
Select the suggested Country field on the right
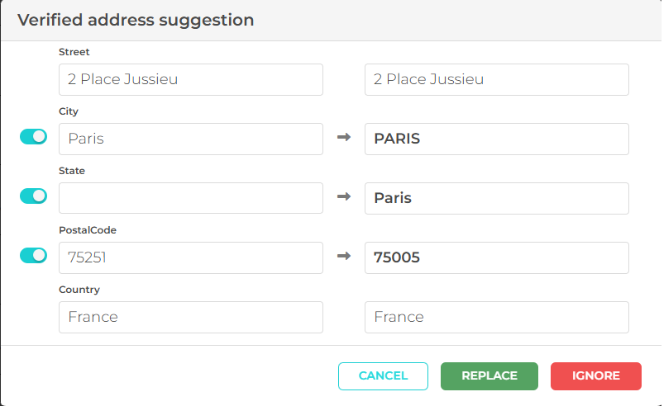pos(496,317)
